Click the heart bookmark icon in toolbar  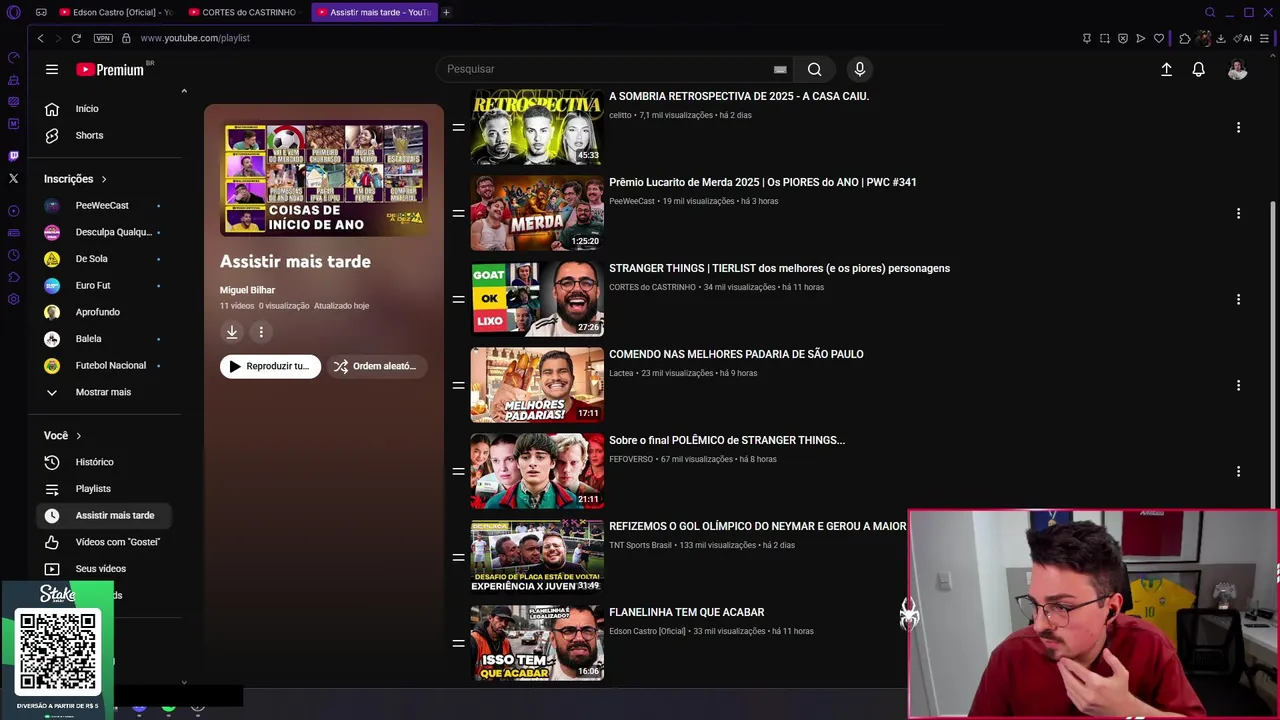[1159, 38]
